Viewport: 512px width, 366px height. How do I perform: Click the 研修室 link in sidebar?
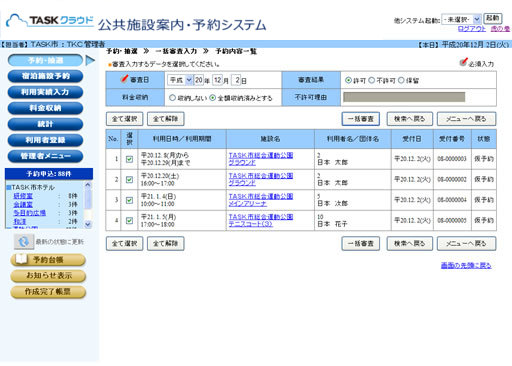tap(23, 196)
